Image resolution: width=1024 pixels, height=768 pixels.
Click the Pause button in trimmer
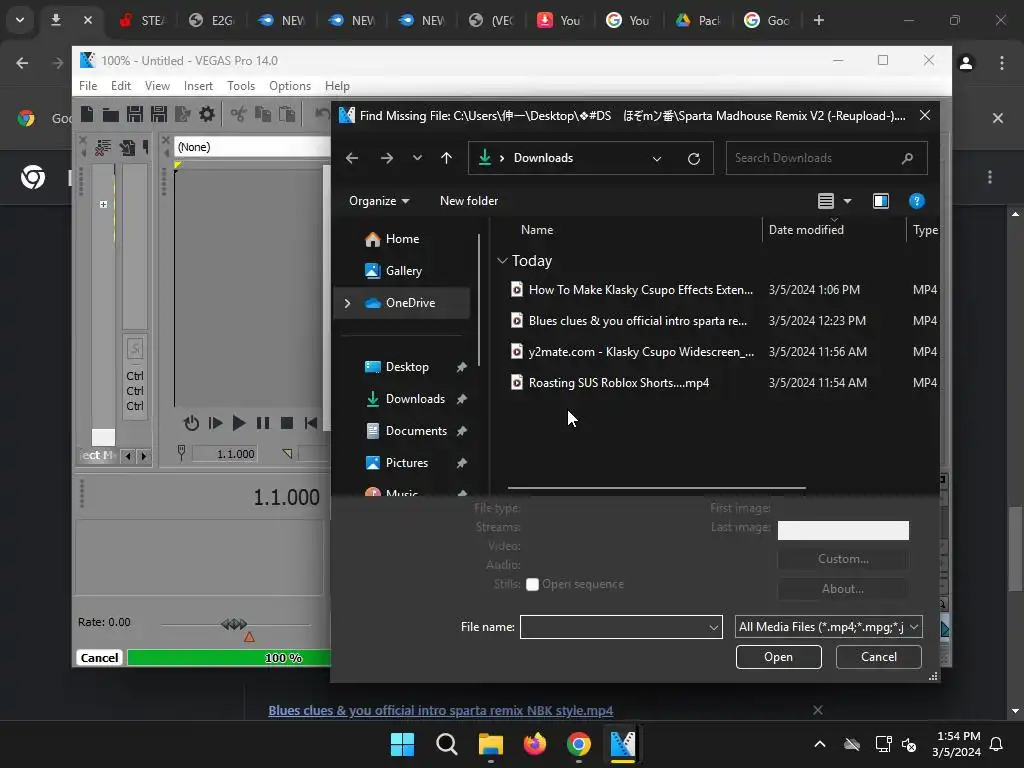(263, 423)
